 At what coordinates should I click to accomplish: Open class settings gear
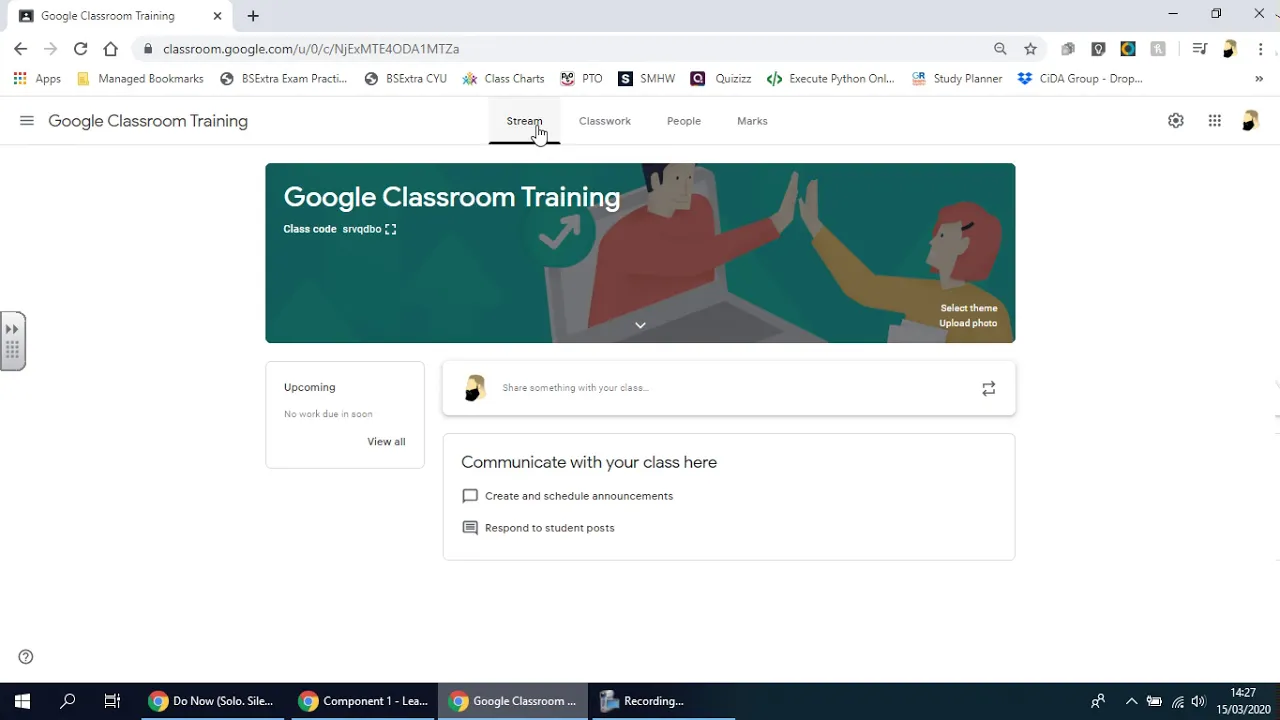click(x=1176, y=121)
